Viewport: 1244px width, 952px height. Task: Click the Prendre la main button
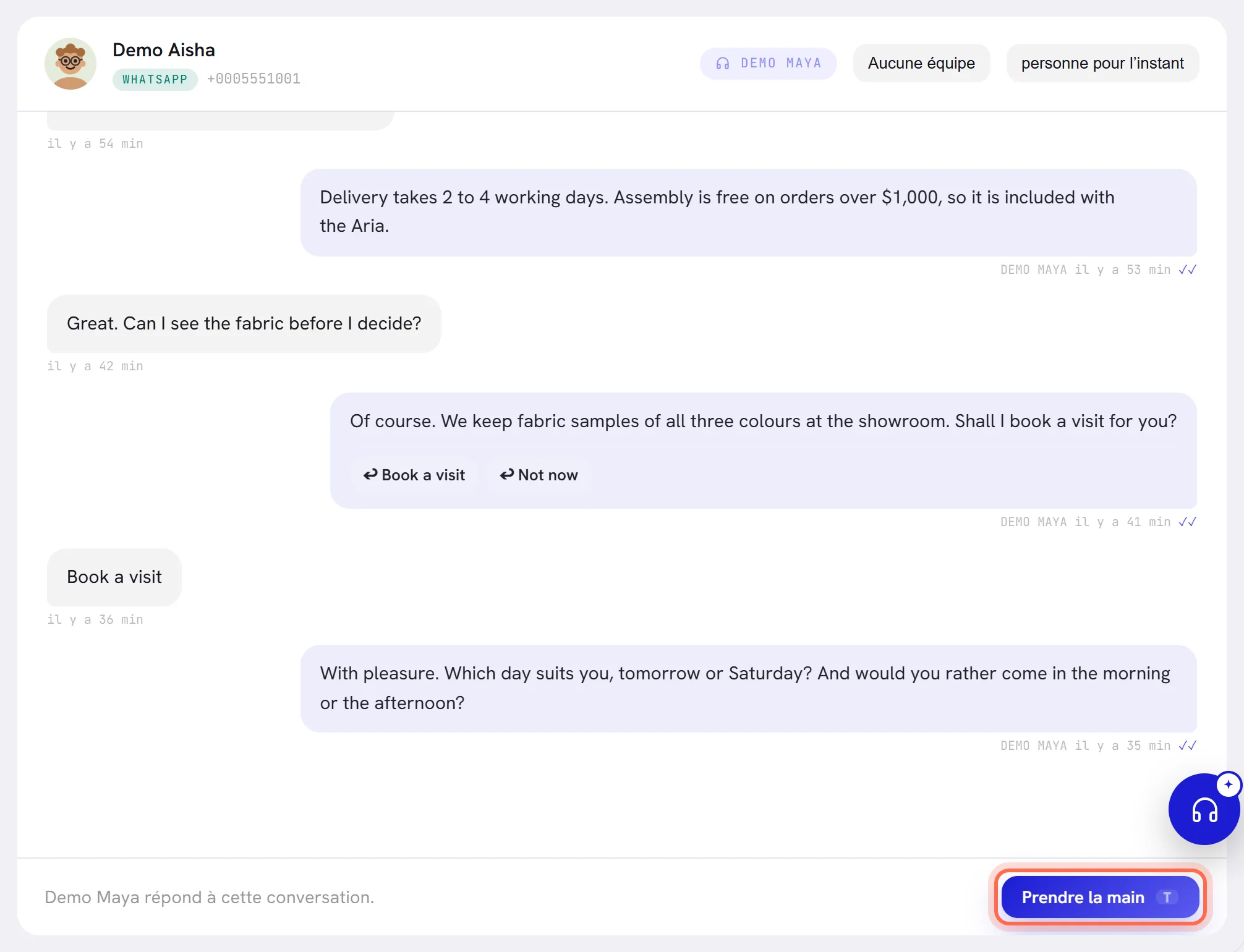point(1100,897)
